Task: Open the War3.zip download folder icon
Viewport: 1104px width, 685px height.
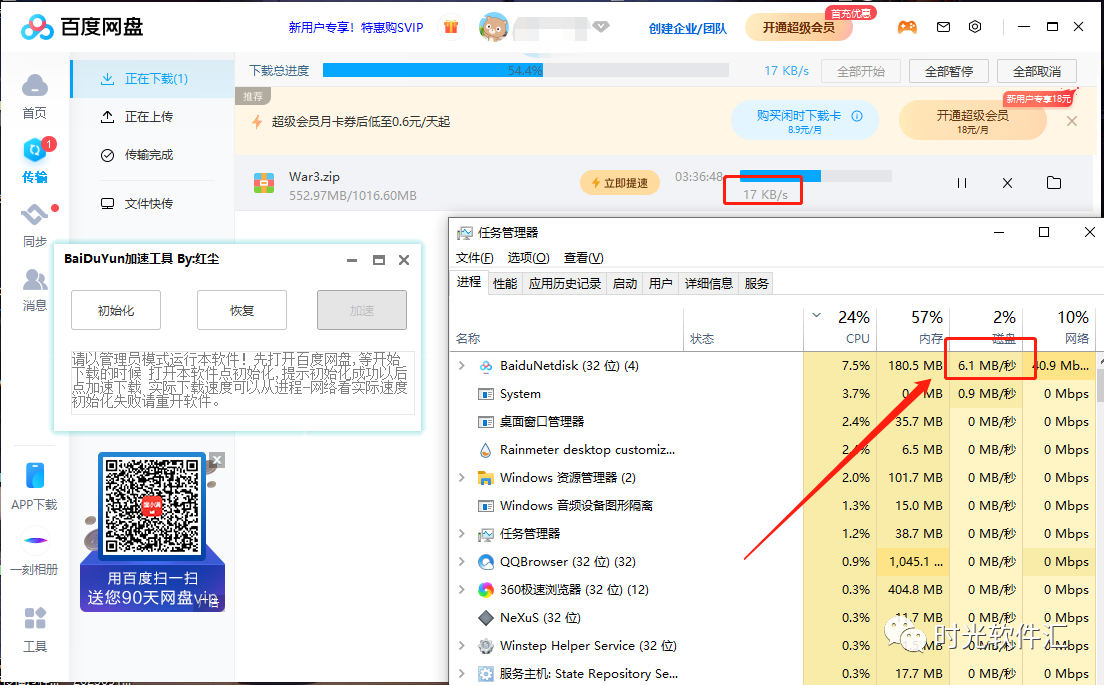Action: (x=1054, y=182)
